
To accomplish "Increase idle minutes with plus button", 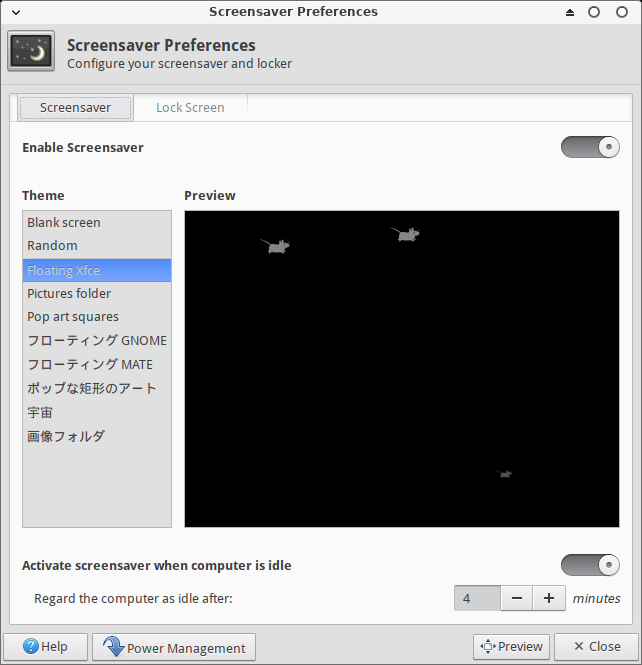I will [549, 598].
